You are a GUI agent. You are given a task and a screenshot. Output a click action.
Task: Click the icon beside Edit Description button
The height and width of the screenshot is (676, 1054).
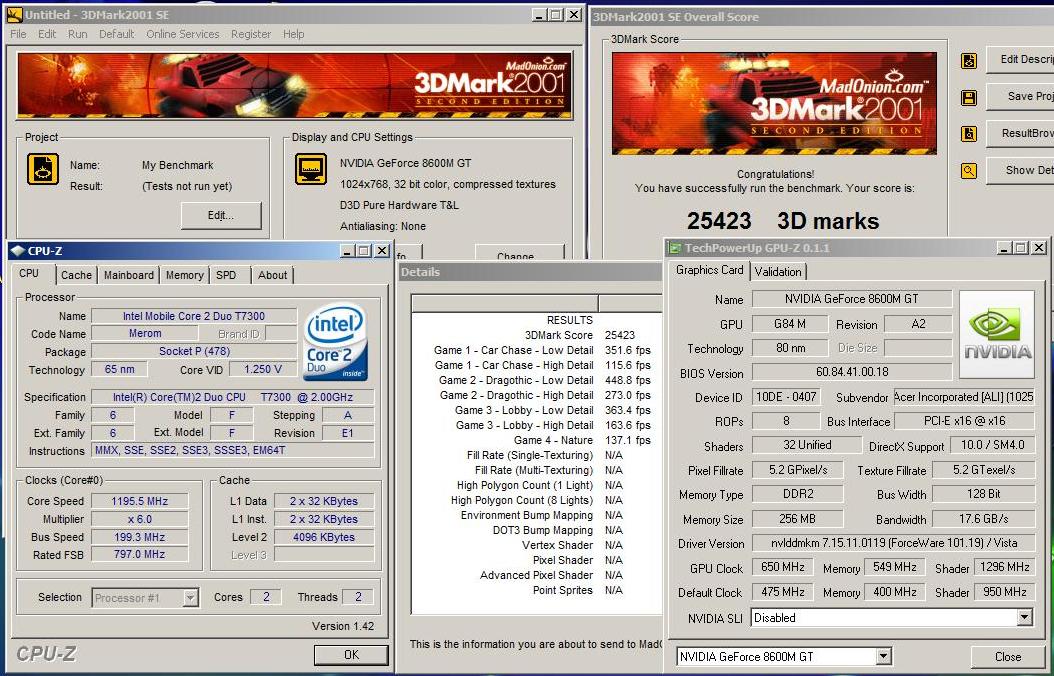[x=969, y=61]
